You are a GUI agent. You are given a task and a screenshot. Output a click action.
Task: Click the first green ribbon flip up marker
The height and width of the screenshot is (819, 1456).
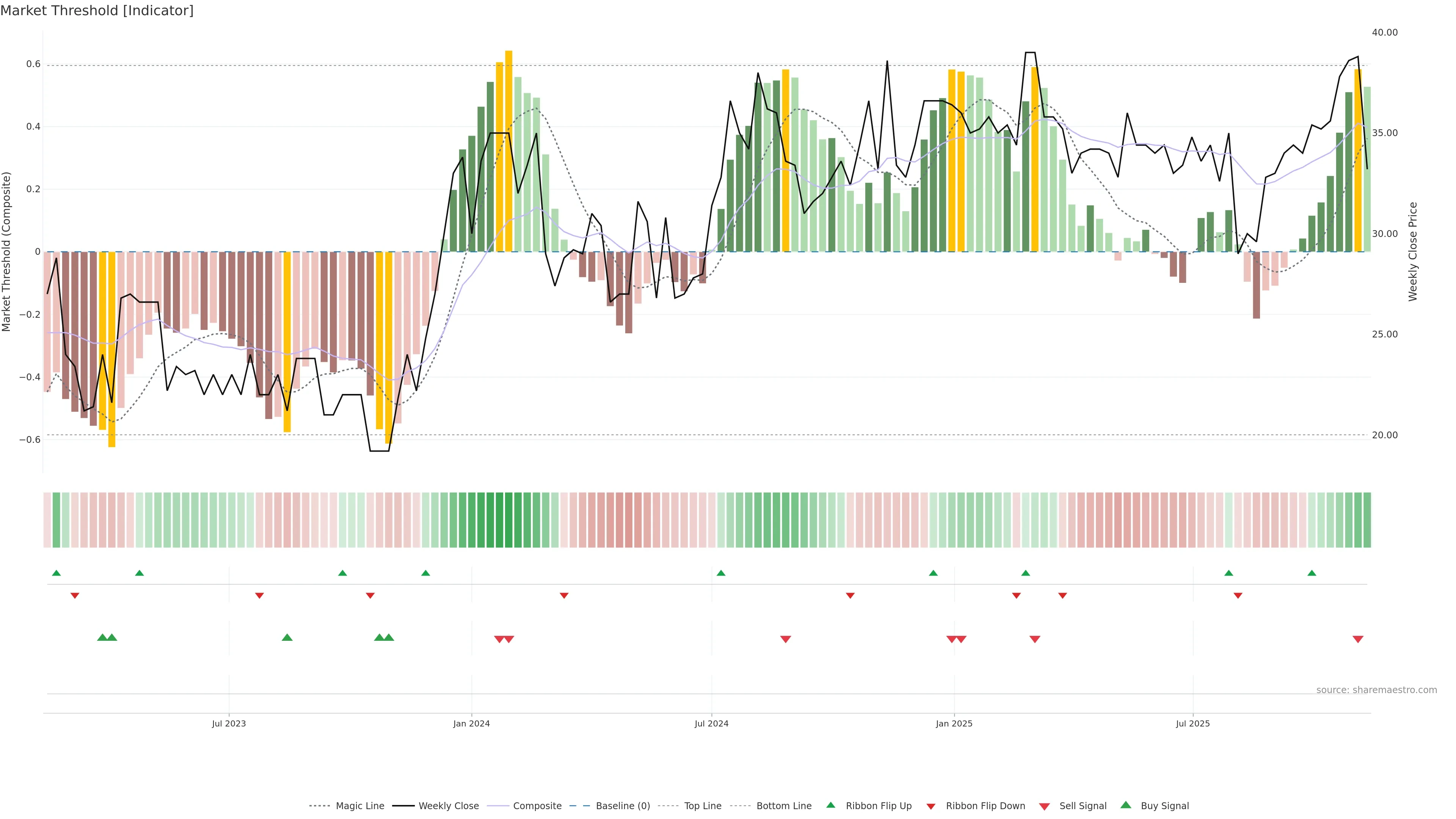coord(56,573)
